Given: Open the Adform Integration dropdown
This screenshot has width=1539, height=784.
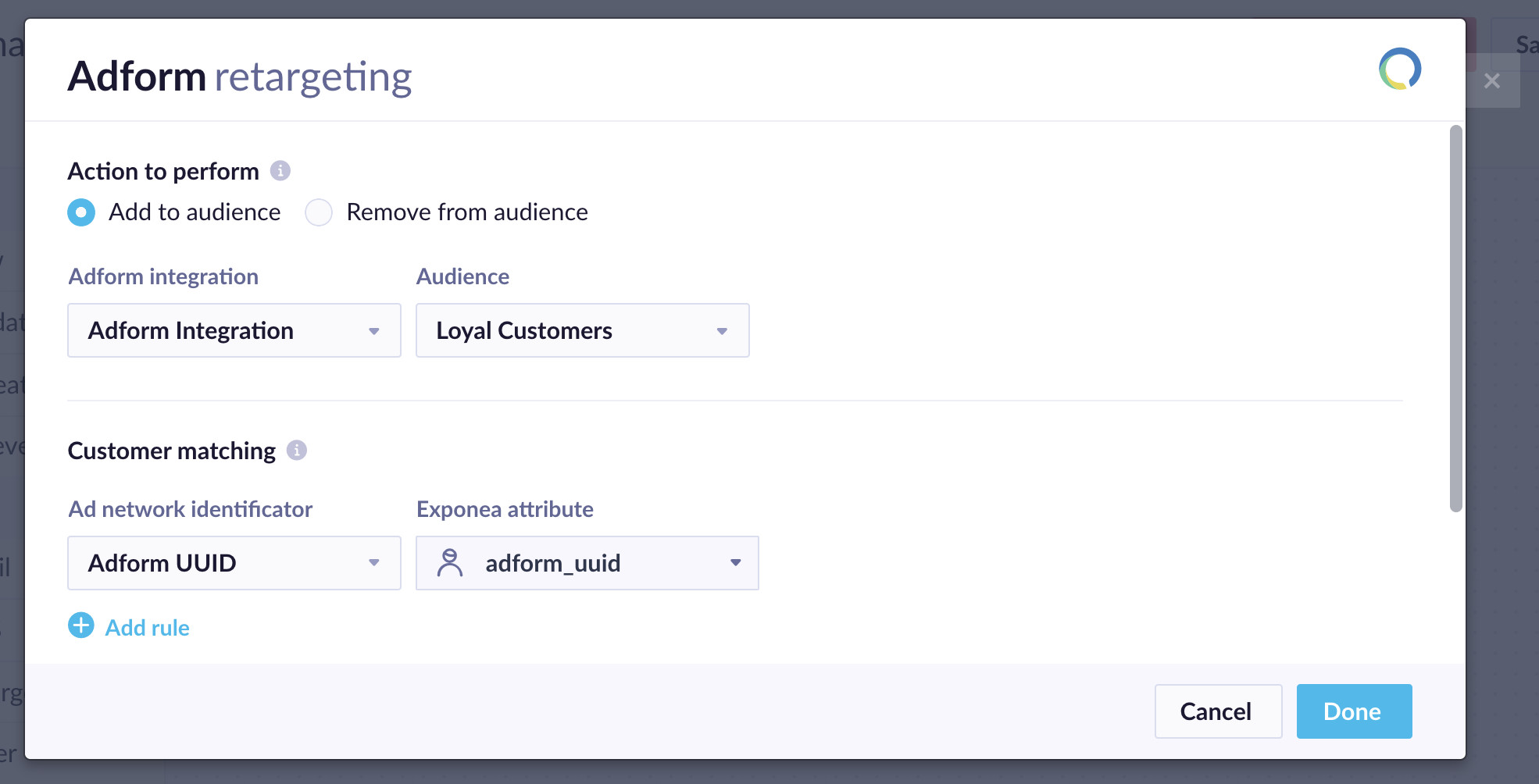Looking at the screenshot, I should pyautogui.click(x=234, y=330).
